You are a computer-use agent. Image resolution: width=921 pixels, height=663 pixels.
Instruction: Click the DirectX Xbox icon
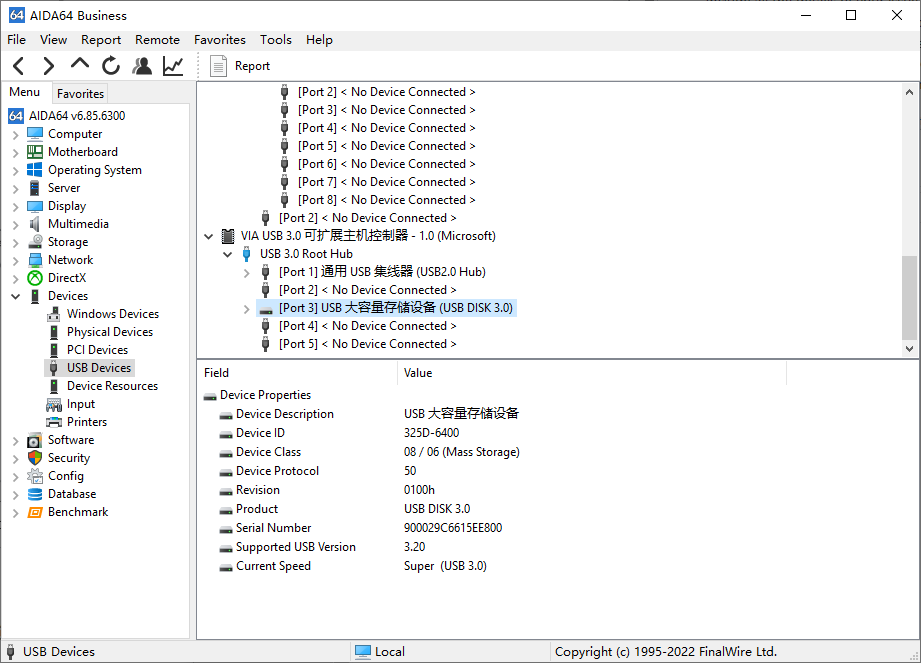click(x=35, y=278)
